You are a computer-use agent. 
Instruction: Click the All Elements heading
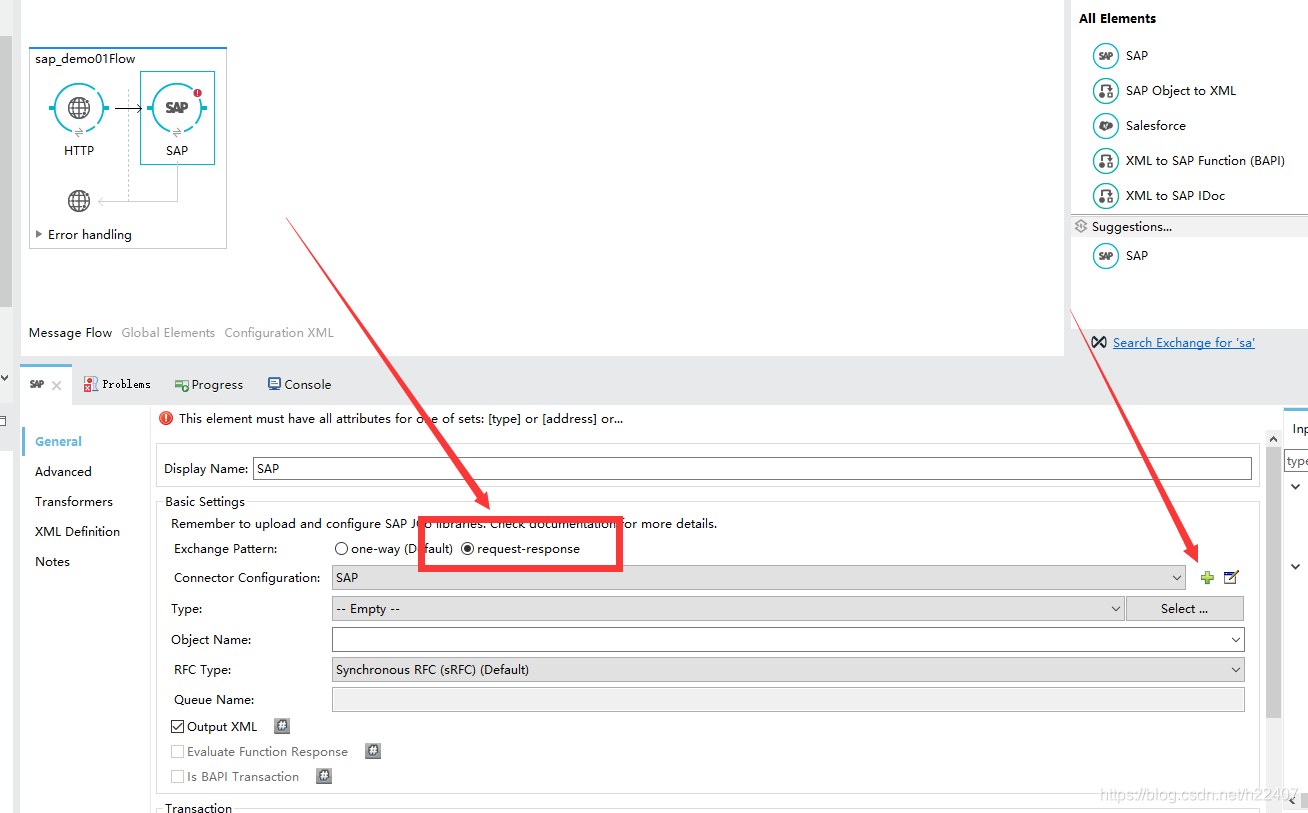point(1117,19)
